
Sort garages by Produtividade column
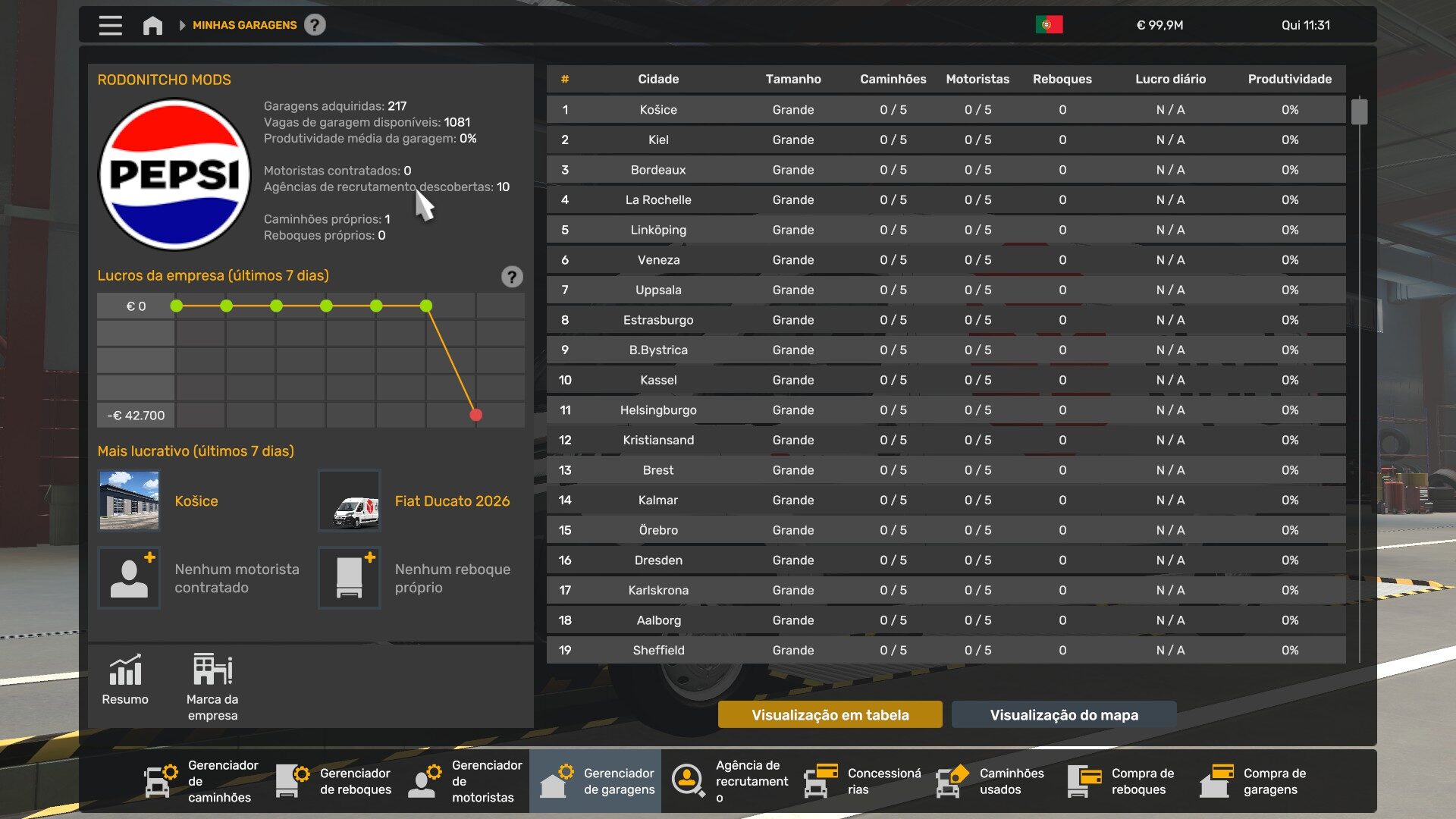coord(1289,79)
